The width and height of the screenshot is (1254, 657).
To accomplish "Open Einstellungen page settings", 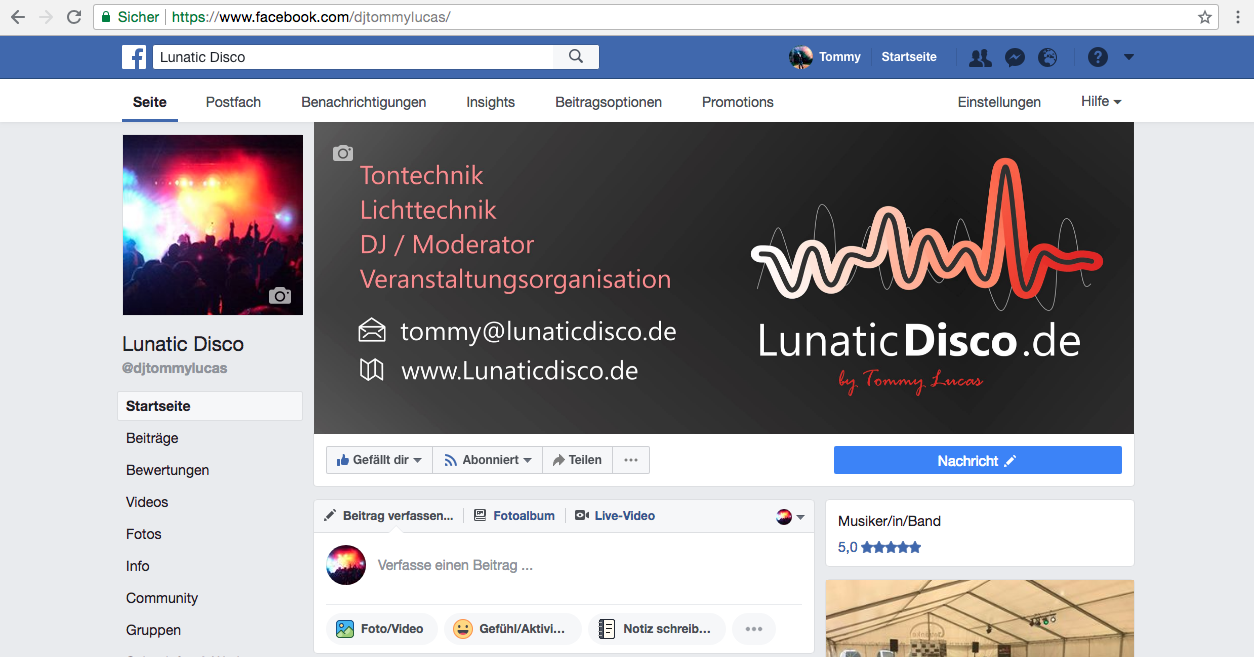I will click(x=999, y=102).
